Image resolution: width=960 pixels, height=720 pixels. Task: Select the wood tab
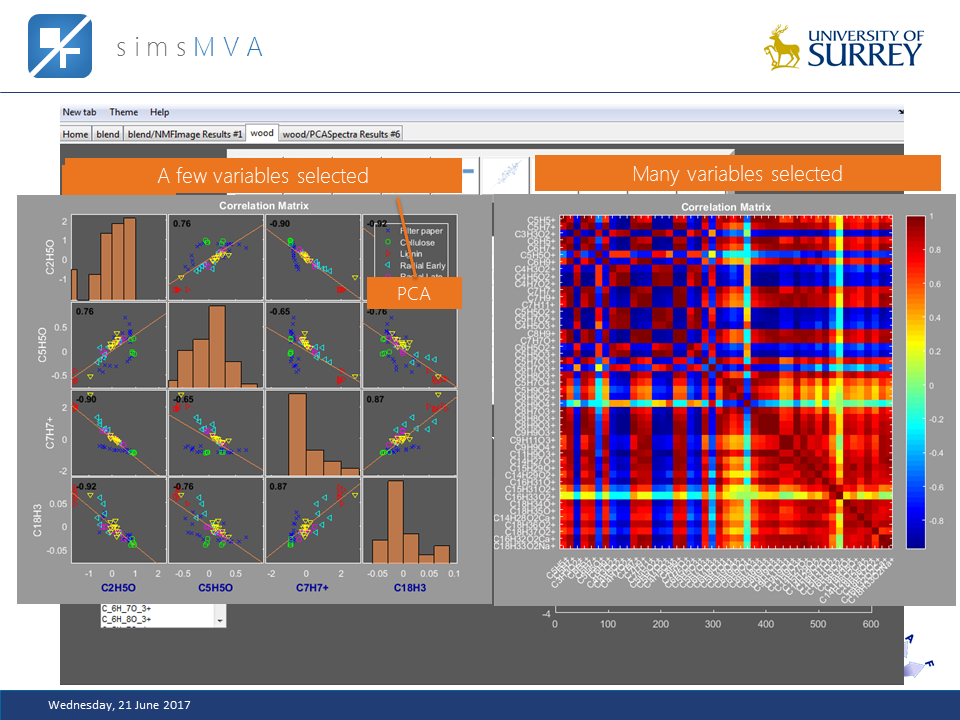262,132
